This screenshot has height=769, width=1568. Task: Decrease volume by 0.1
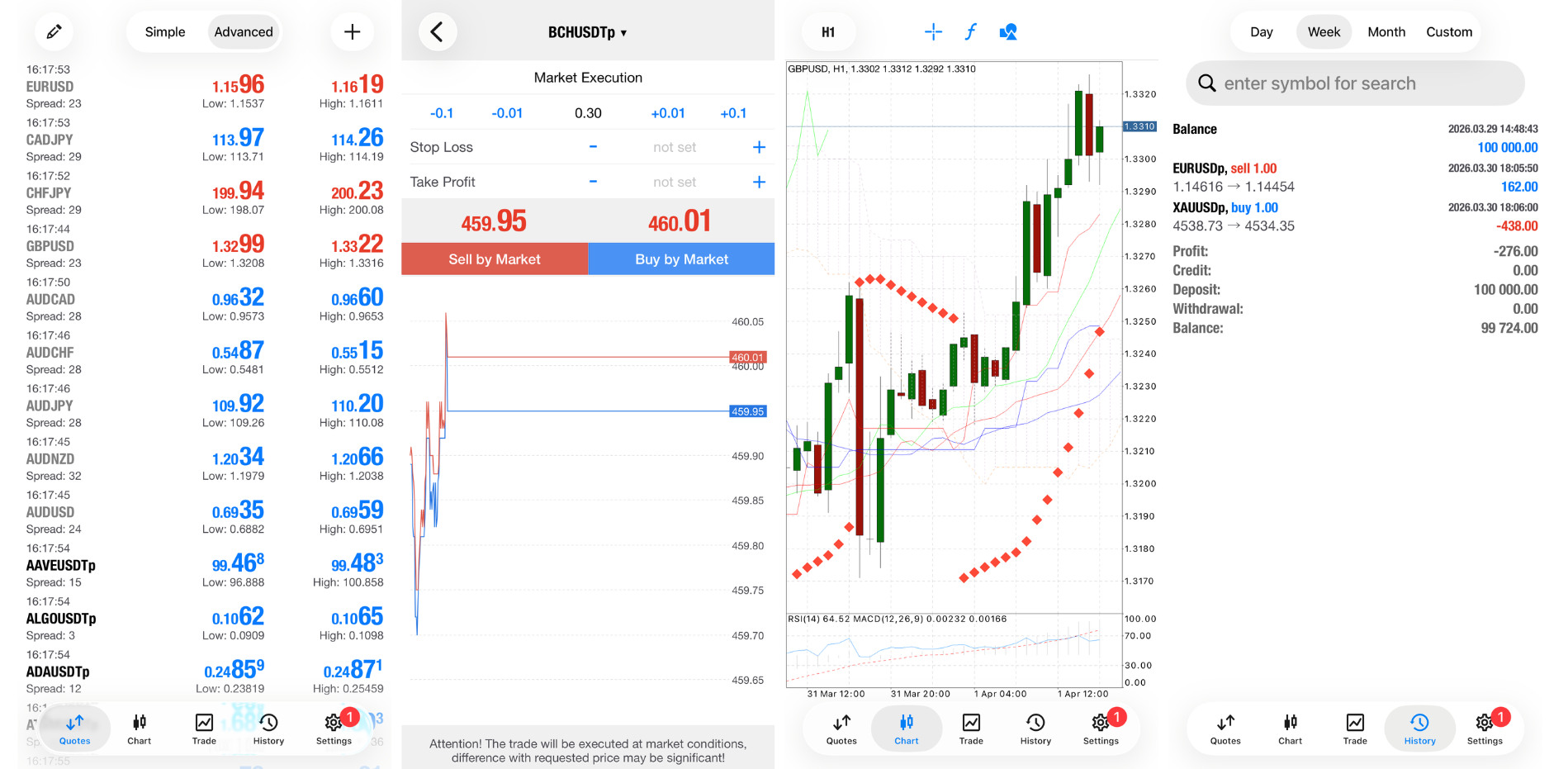click(x=442, y=113)
